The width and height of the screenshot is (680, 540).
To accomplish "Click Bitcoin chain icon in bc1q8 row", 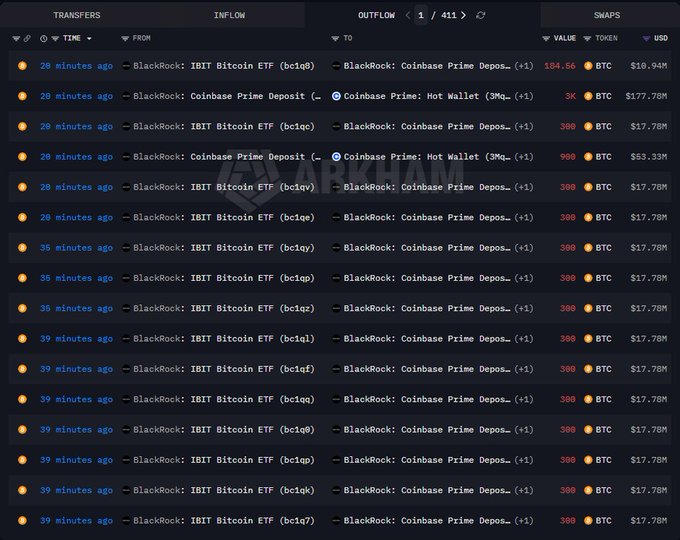I will 22,66.
